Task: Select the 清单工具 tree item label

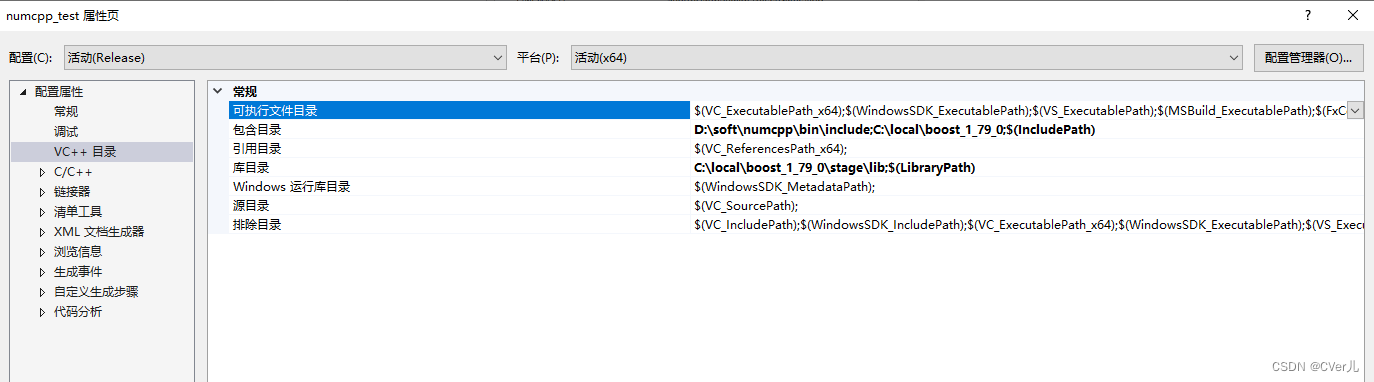Action: coord(78,212)
